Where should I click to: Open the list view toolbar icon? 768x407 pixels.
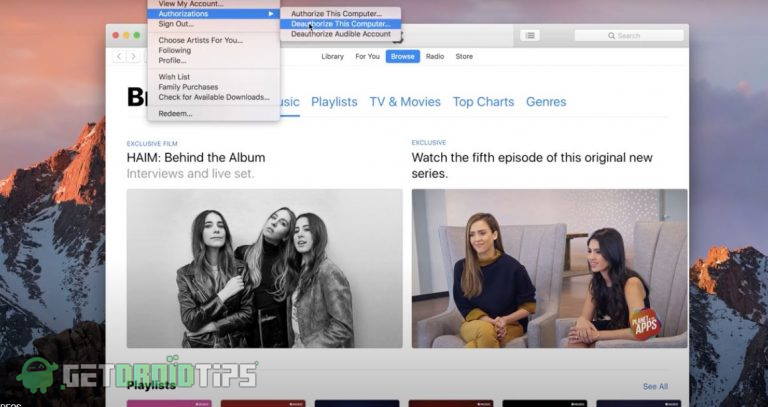(530, 35)
